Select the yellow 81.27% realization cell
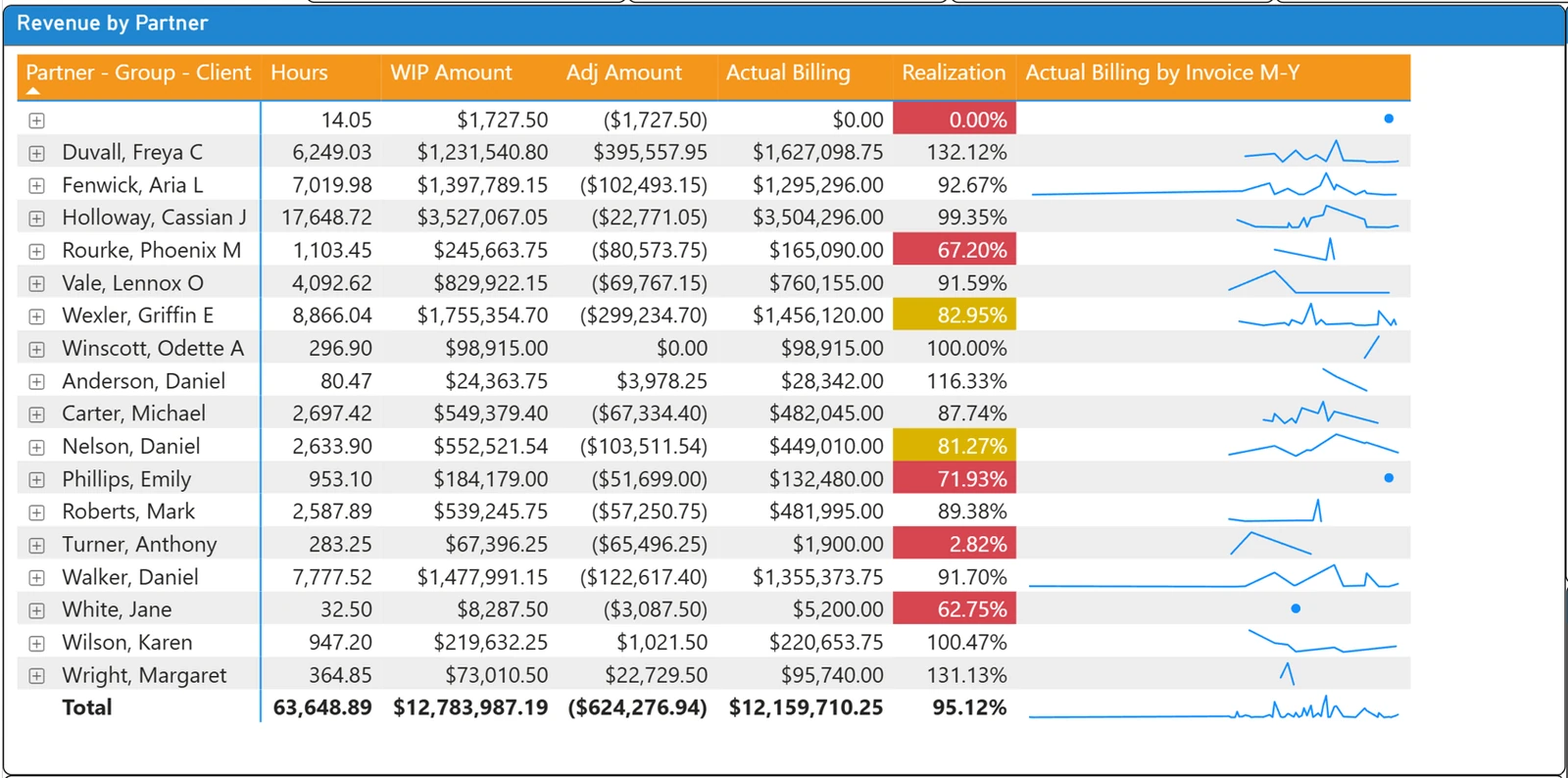Image resolution: width=1568 pixels, height=778 pixels. 955,446
